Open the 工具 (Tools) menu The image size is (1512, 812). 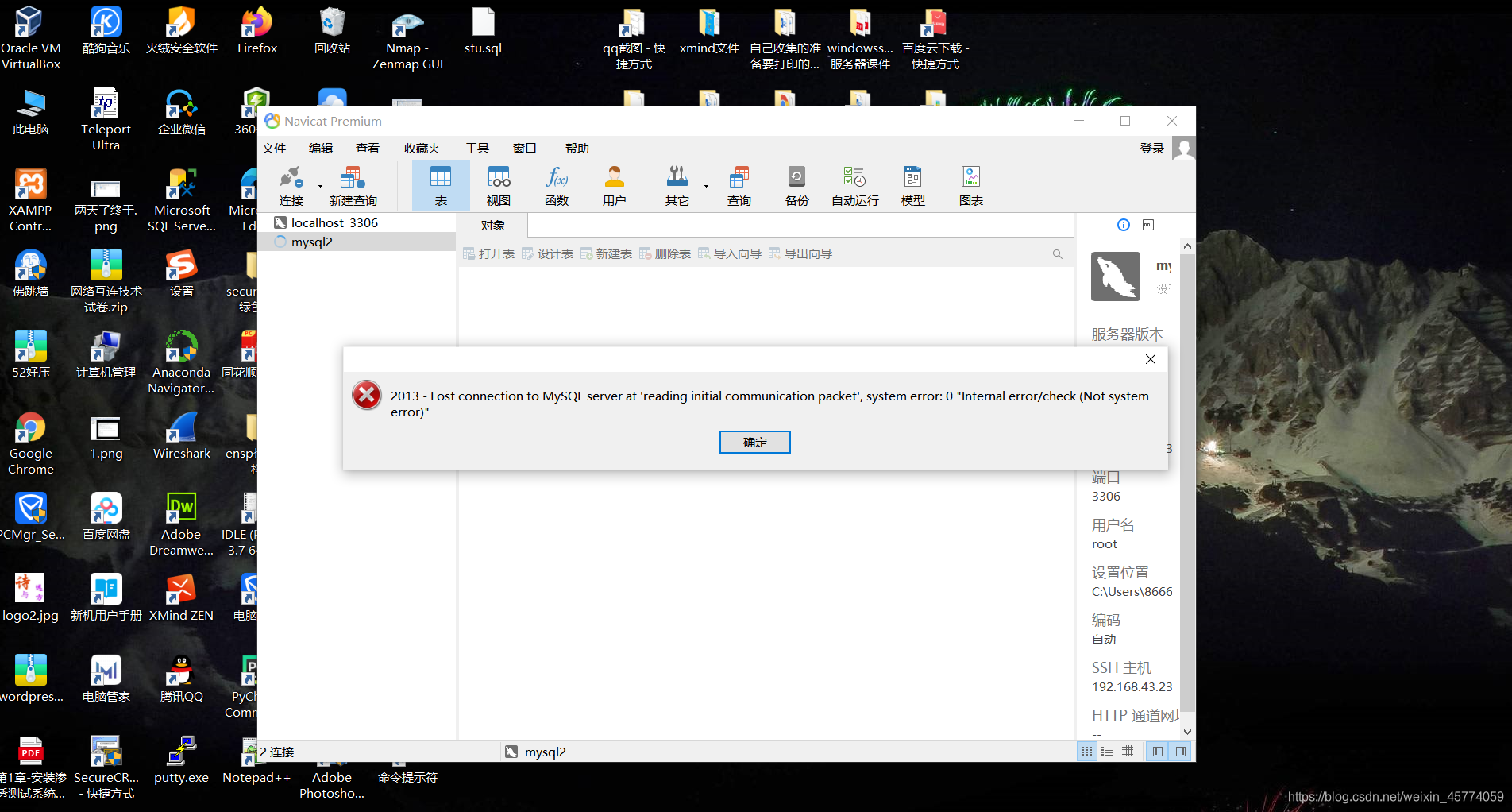477,149
